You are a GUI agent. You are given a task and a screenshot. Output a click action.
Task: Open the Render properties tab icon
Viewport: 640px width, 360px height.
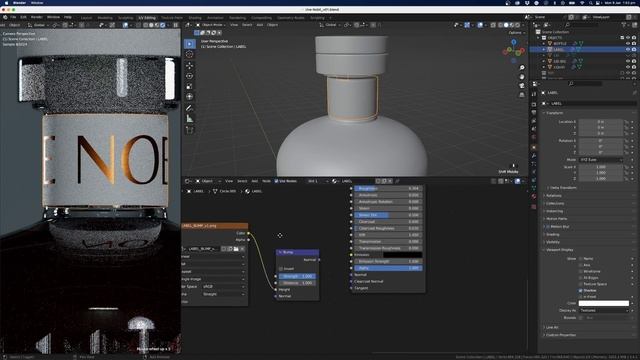coord(534,104)
